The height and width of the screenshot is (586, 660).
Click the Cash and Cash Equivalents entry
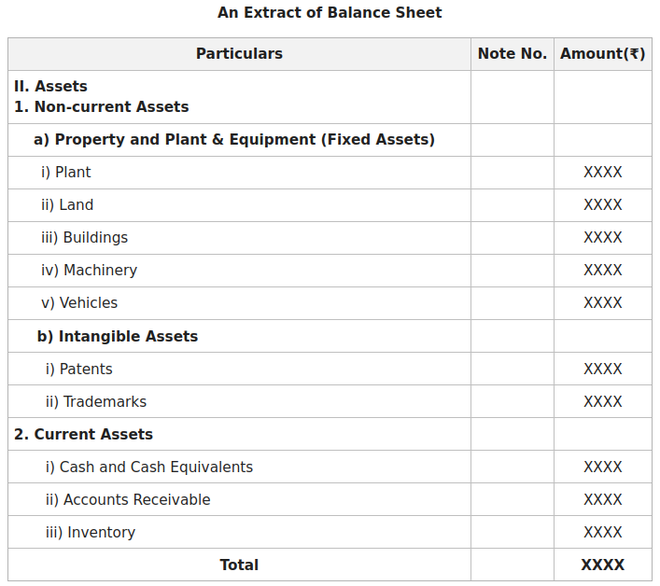(149, 467)
